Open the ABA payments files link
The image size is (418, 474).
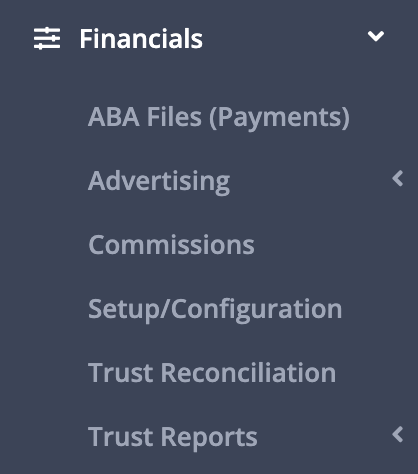[219, 117]
